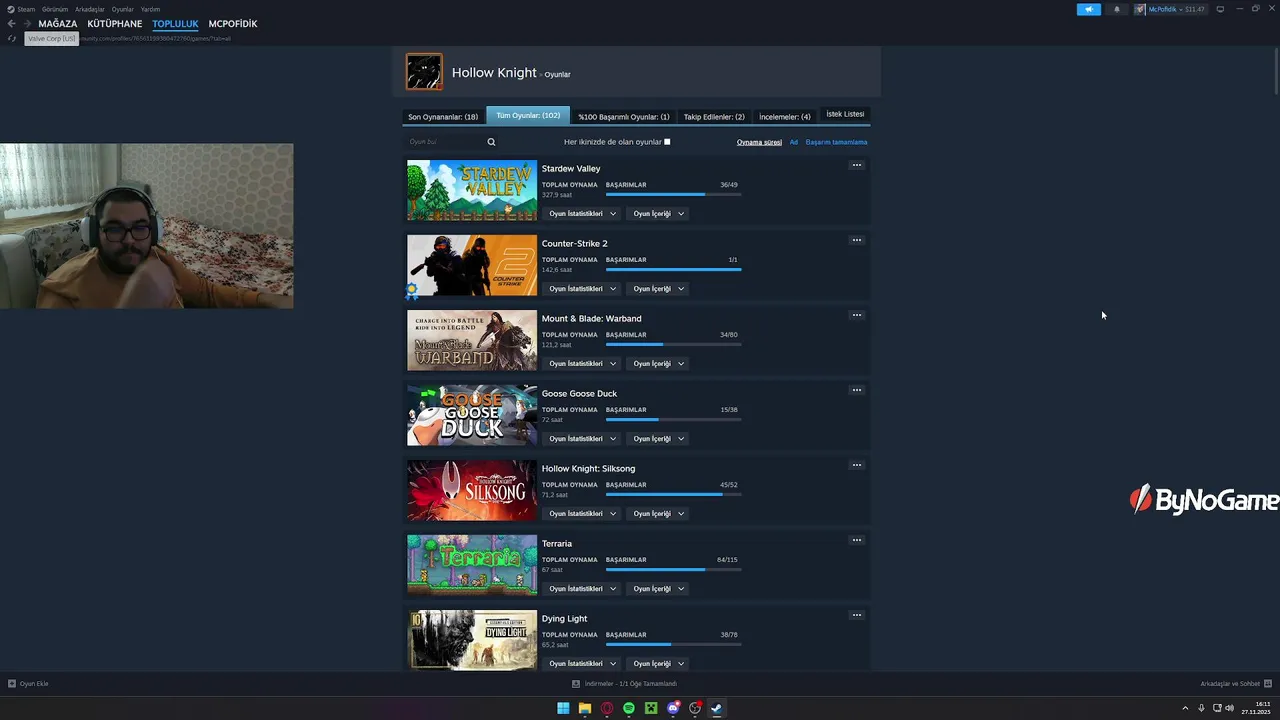Viewport: 1280px width, 720px height.
Task: Open İncelemeler (4) tab
Action: pyautogui.click(x=785, y=117)
